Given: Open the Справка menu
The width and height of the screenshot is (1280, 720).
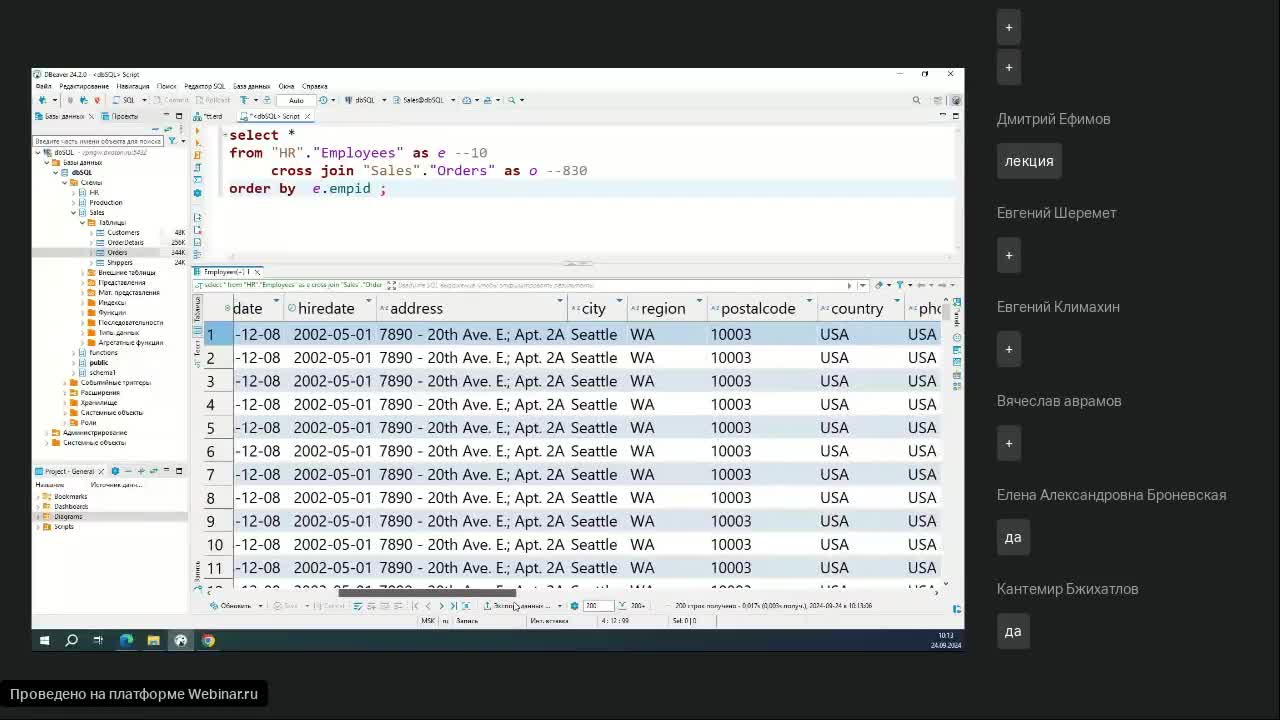Looking at the screenshot, I should (314, 87).
